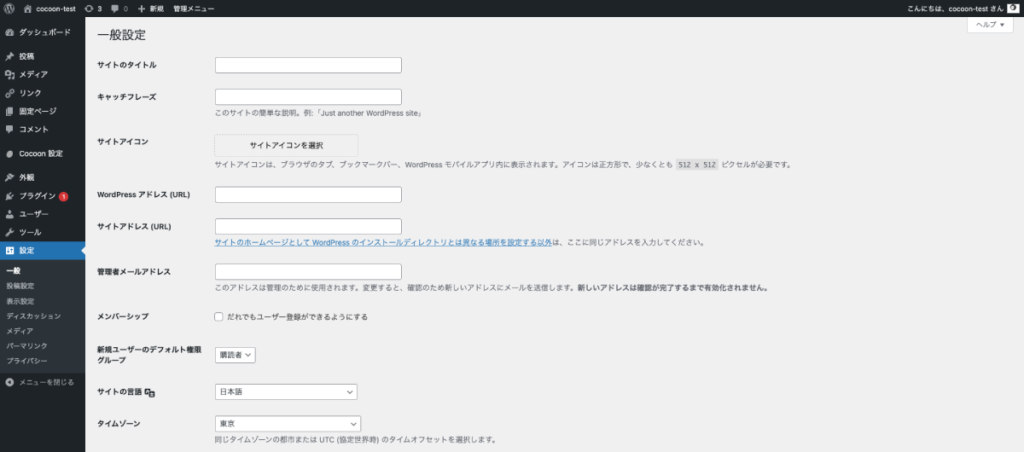Image resolution: width=1024 pixels, height=452 pixels.
Task: Open the site language dropdown
Action: tap(286, 392)
